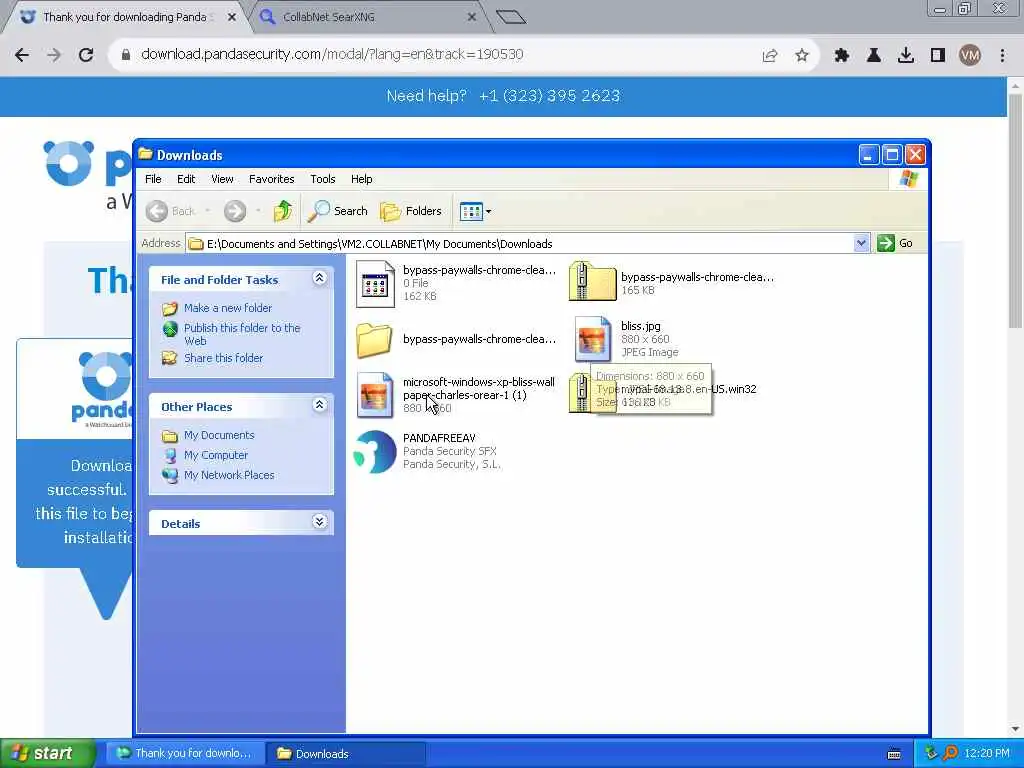Screen dimensions: 1024x768
Task: Close the CollabNet SearXNG tab
Action: [x=472, y=18]
